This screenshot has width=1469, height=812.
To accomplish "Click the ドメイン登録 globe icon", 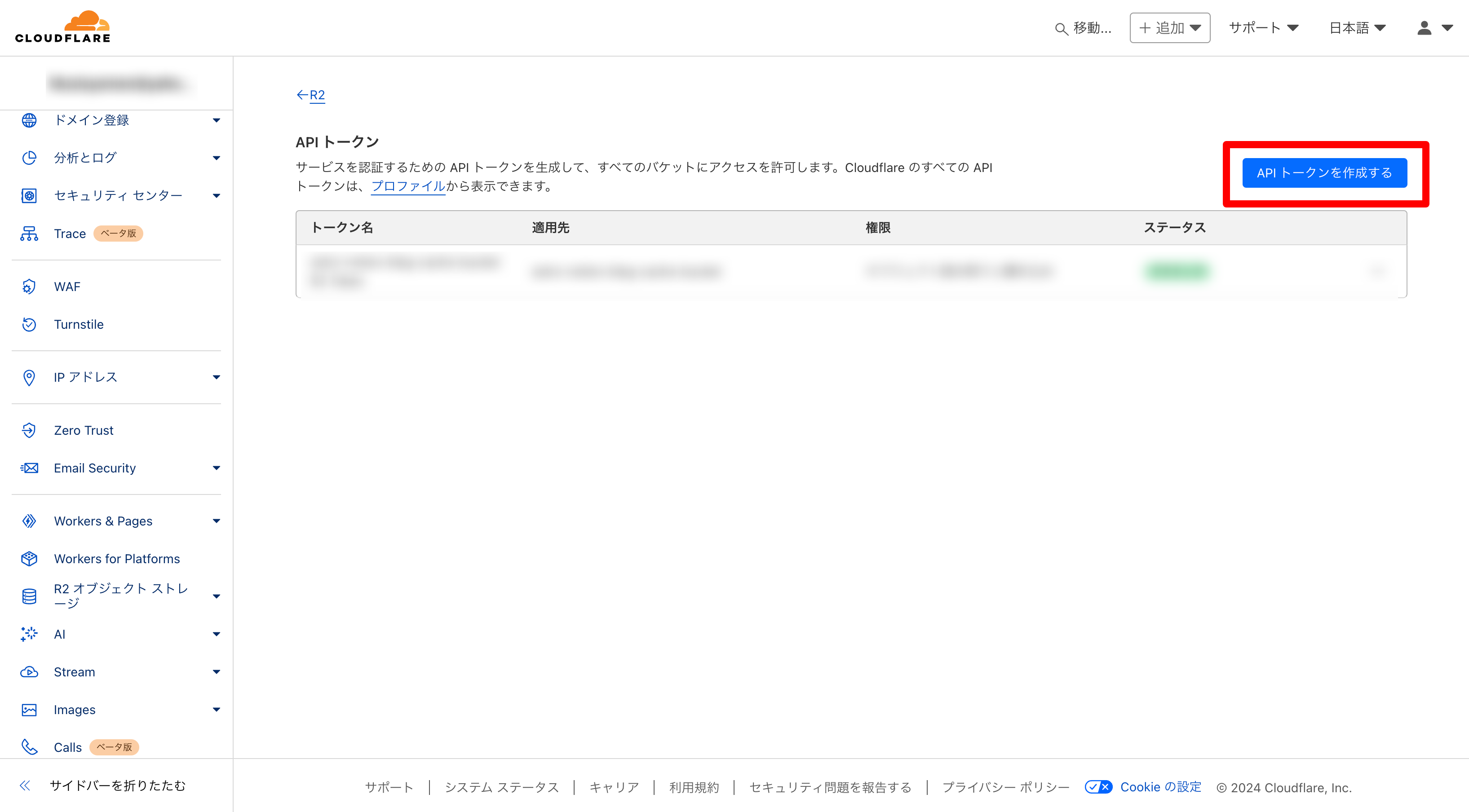I will click(29, 120).
